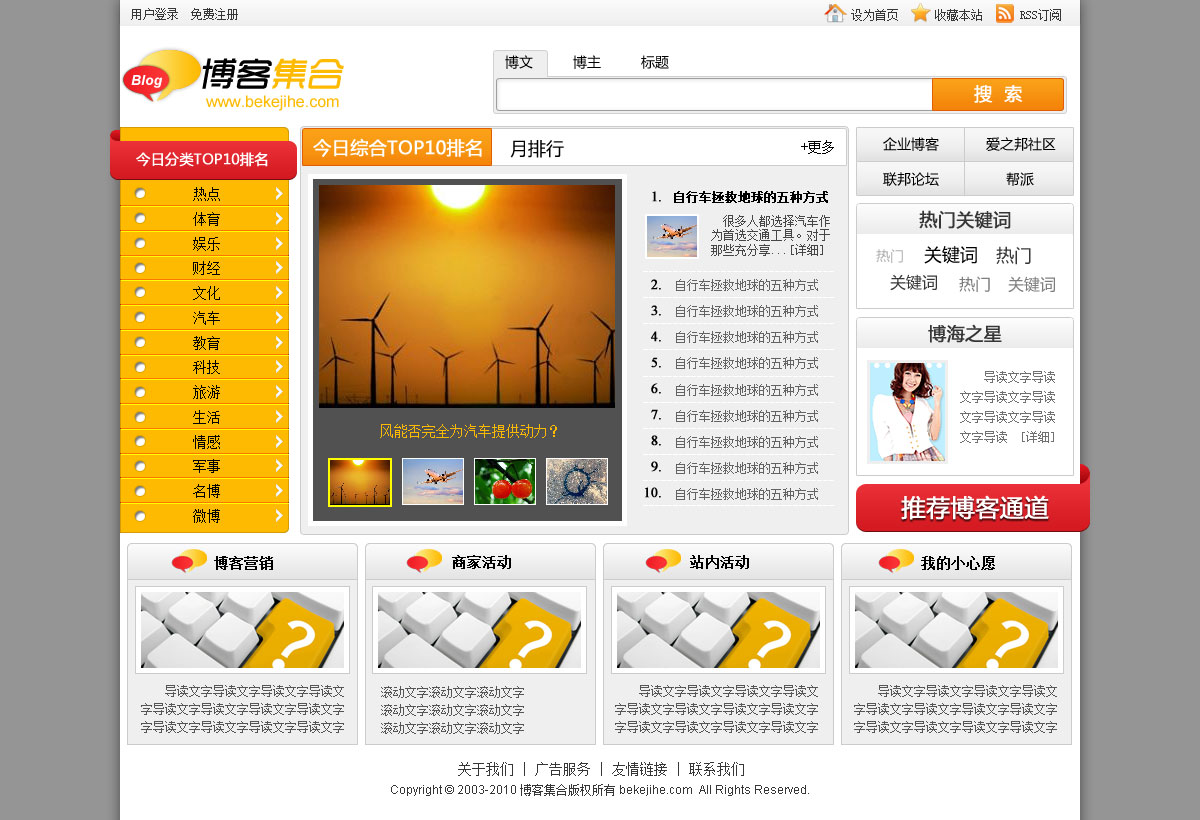Open the 广告服务 footer link
Screen dimensions: 1200x820
562,769
